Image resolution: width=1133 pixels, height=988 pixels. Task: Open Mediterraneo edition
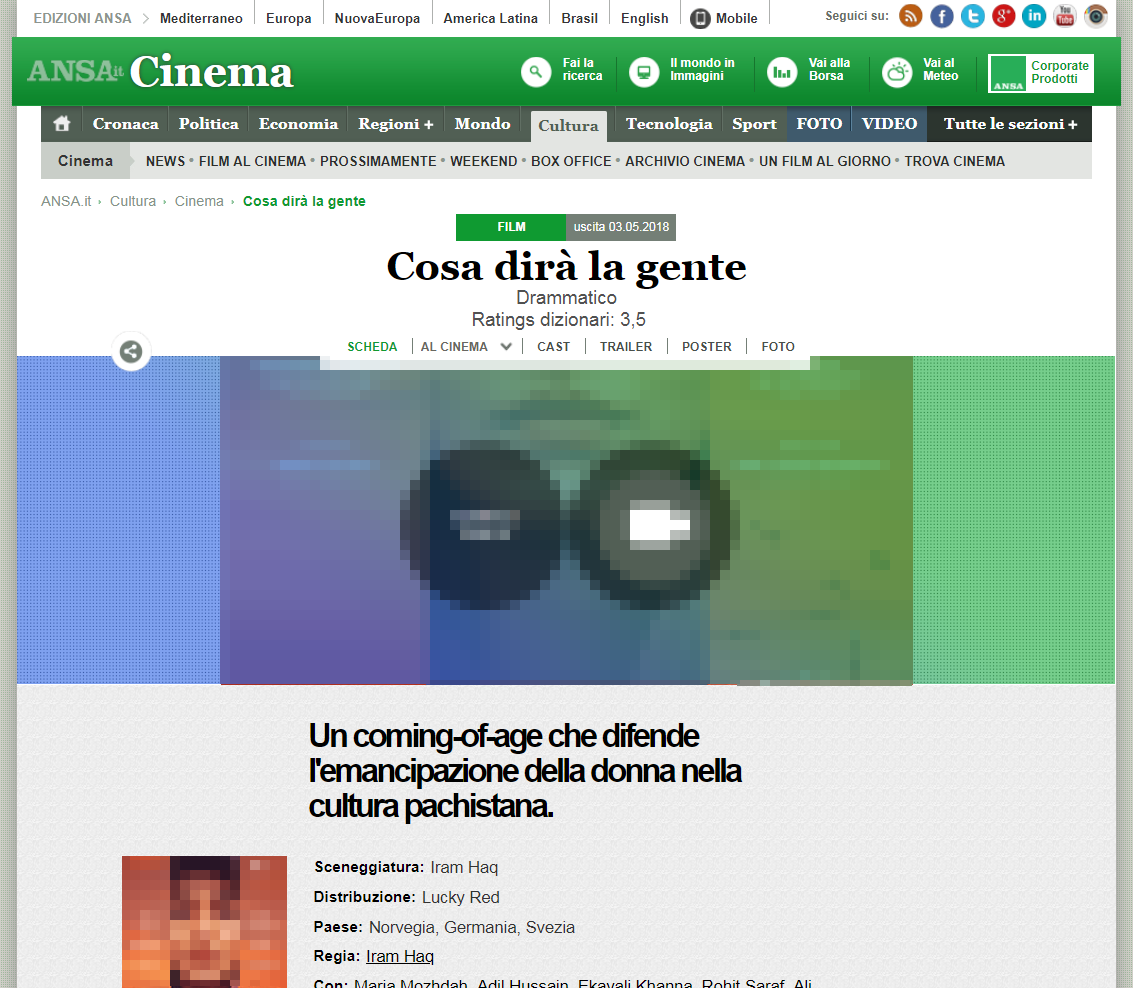201,18
